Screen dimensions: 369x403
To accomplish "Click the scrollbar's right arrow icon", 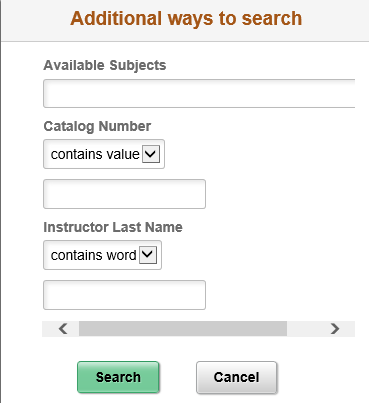I will 335,329.
